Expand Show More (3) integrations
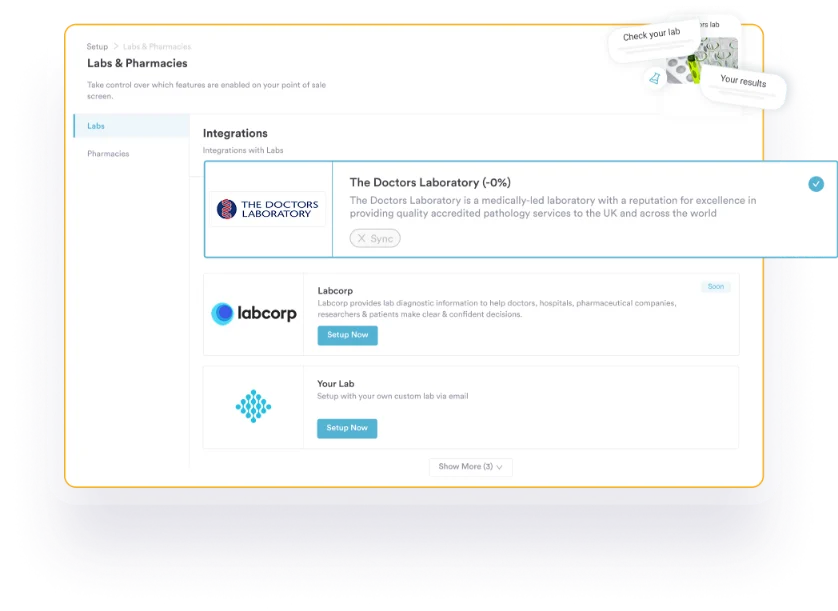 pos(470,467)
